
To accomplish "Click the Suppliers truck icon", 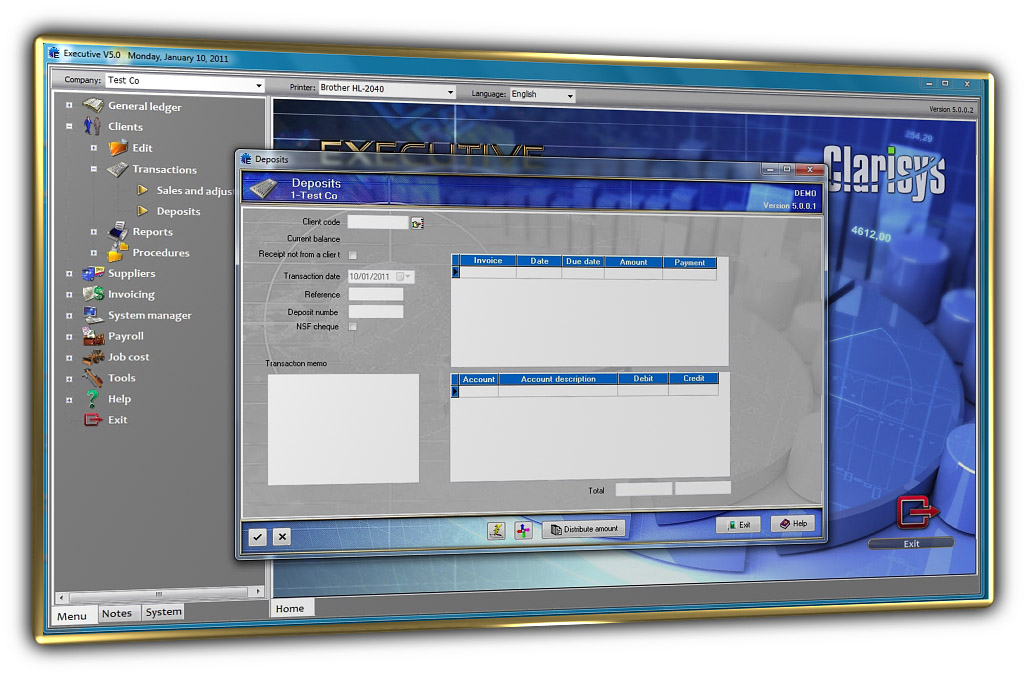I will click(93, 273).
